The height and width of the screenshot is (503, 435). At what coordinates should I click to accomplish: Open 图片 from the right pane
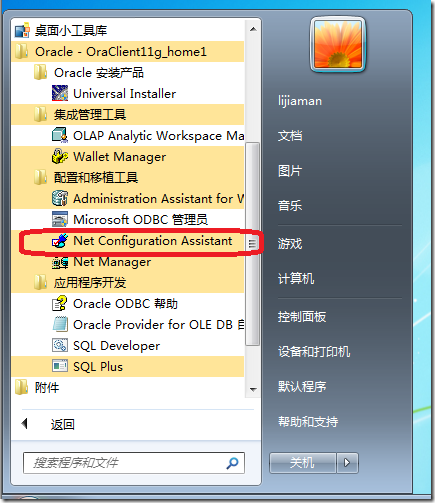click(x=290, y=171)
